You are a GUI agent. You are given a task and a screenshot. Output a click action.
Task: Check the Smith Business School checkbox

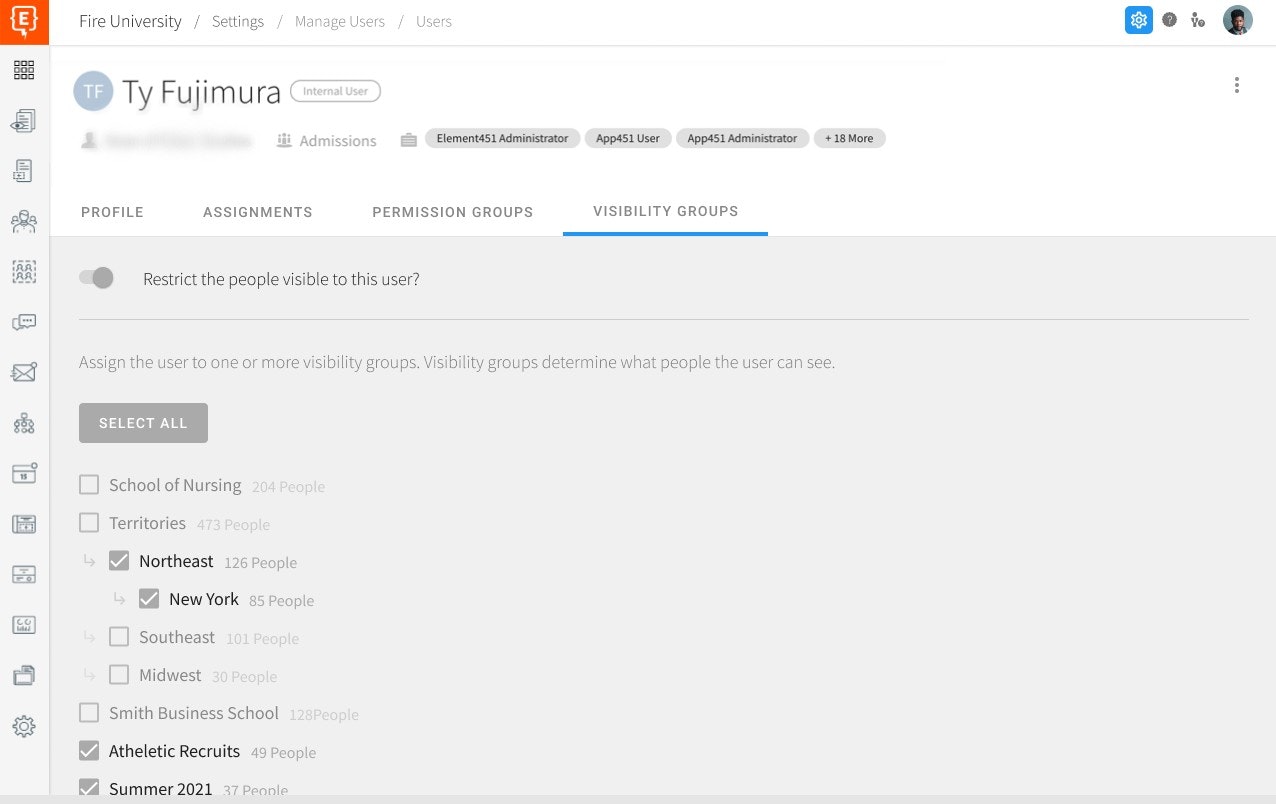click(x=89, y=713)
